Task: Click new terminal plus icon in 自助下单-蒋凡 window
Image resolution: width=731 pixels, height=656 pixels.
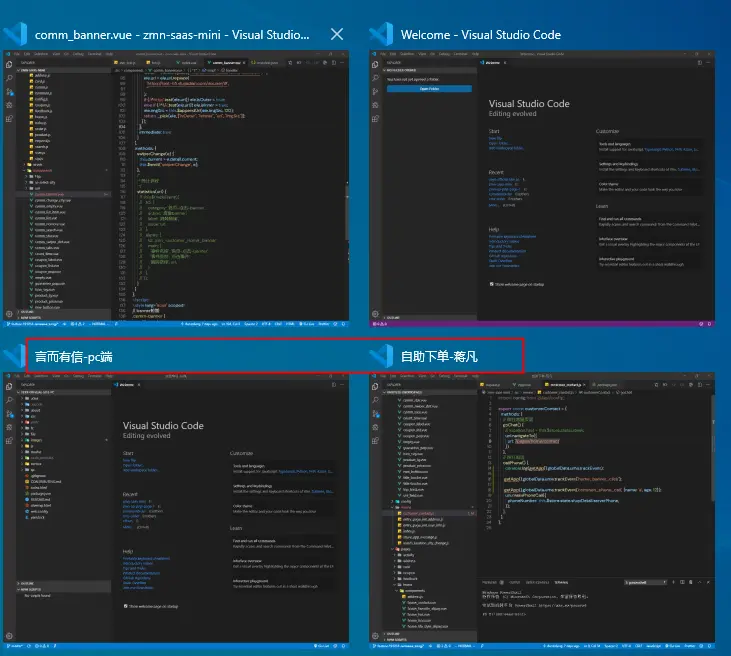Action: [x=673, y=582]
